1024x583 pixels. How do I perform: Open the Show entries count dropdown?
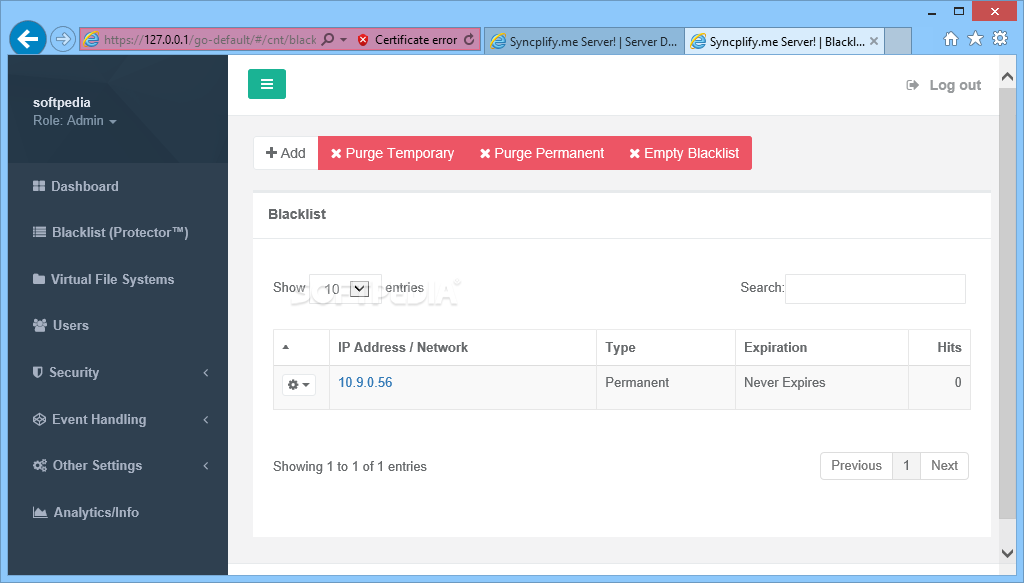coord(345,289)
